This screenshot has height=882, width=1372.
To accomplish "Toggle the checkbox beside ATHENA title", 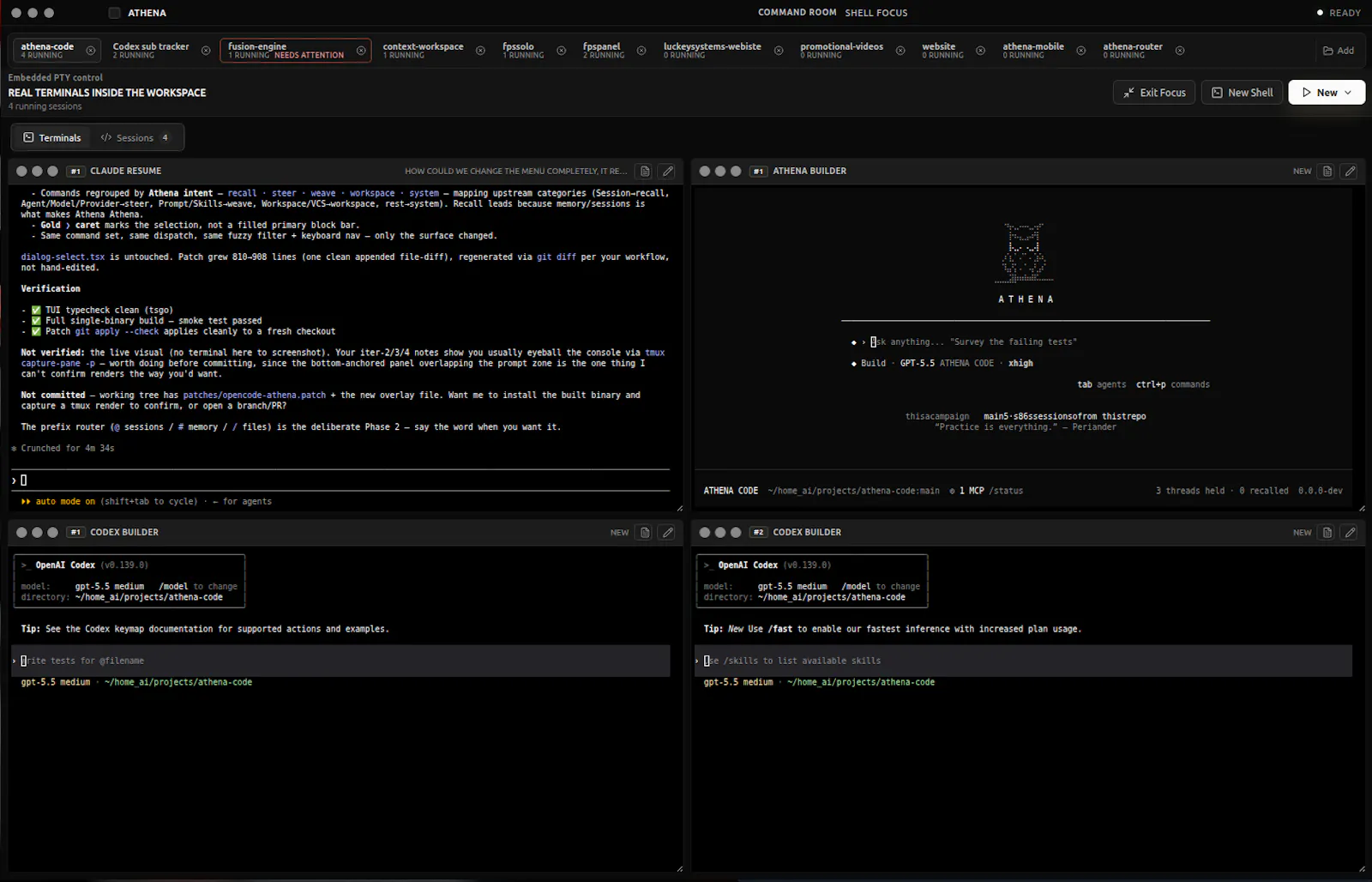I will point(114,13).
